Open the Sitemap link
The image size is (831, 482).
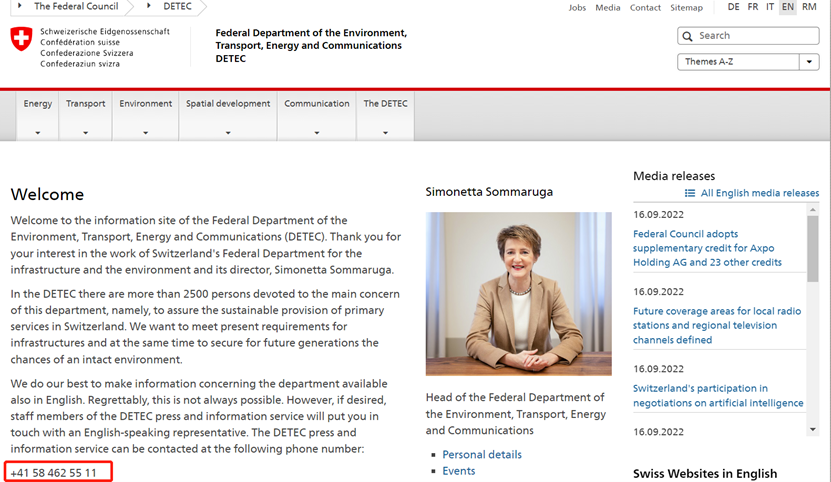686,7
